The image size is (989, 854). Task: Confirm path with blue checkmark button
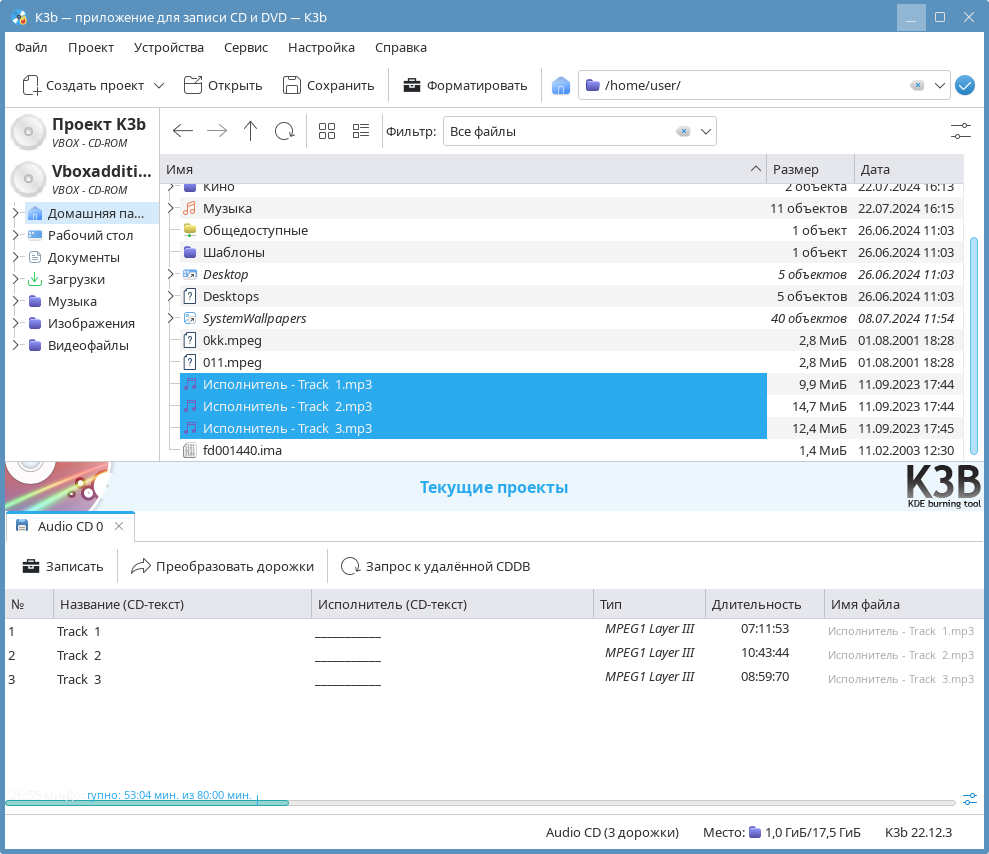(964, 86)
